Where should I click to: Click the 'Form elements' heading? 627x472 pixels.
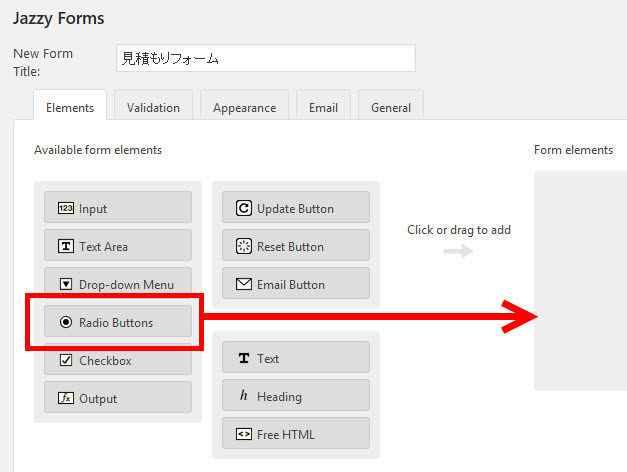573,150
